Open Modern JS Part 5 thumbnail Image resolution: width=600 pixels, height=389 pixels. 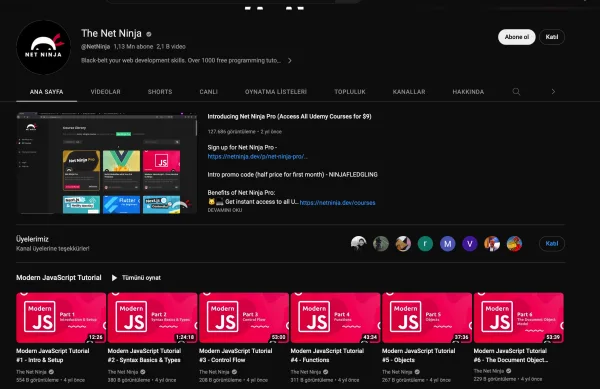pyautogui.click(x=427, y=318)
